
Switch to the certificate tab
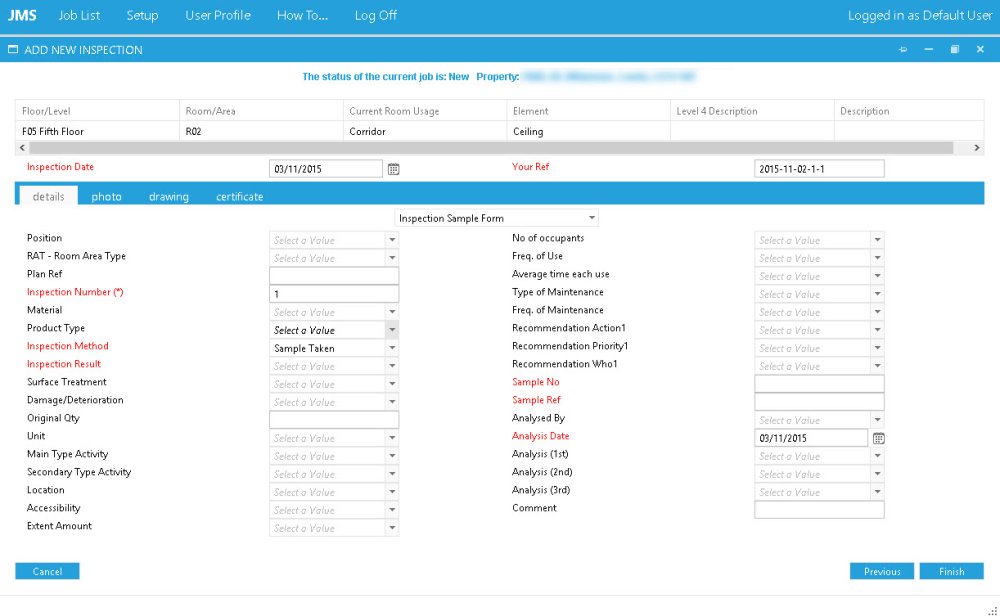pos(239,196)
